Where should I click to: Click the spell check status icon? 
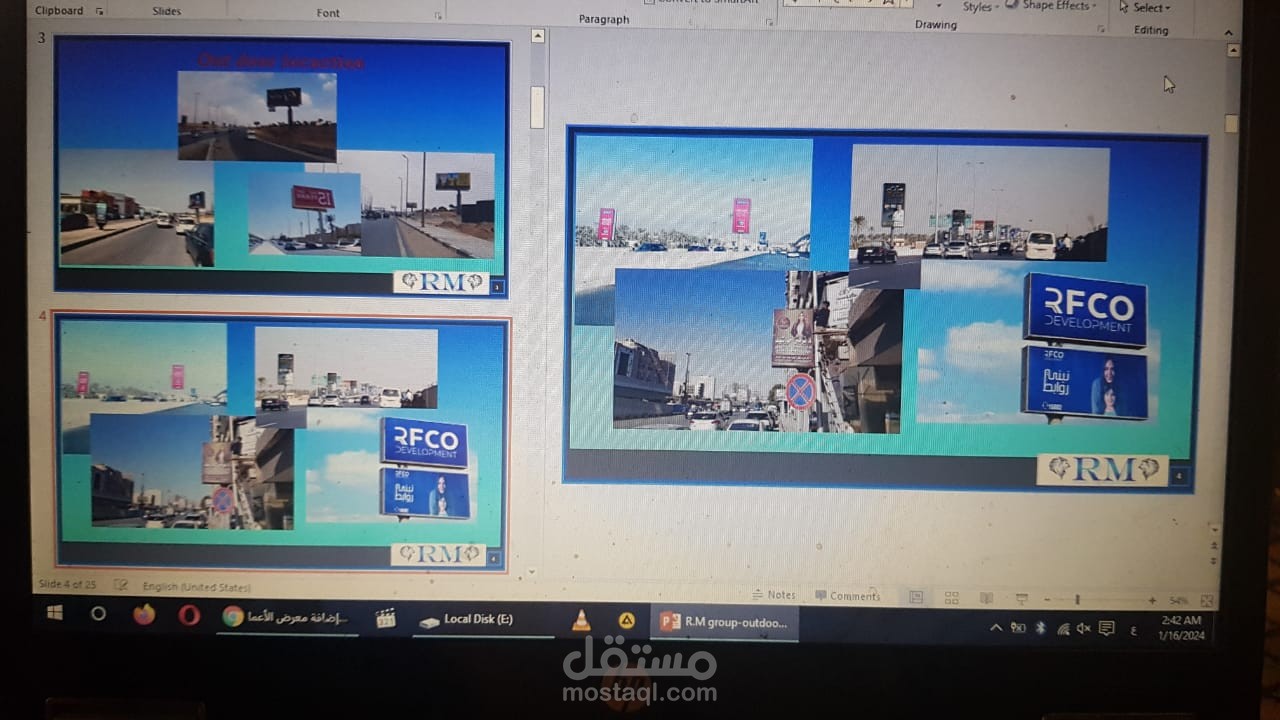120,585
